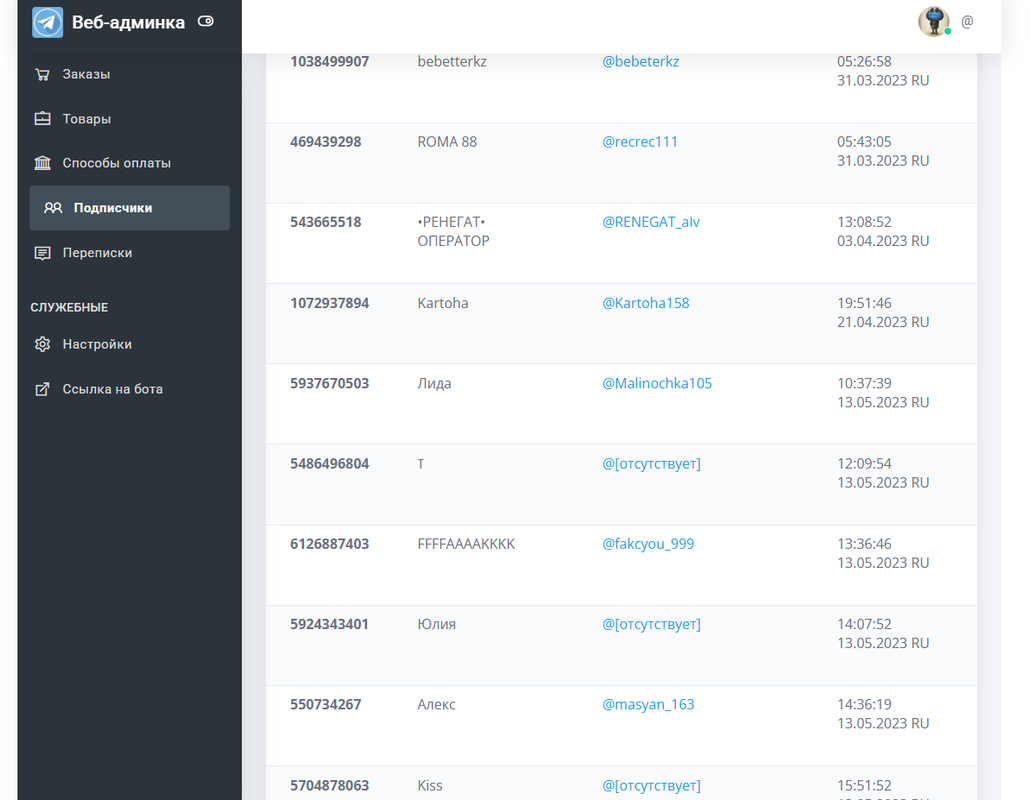Image resolution: width=1030 pixels, height=800 pixels.
Task: Click the shopping cart icon for Заказы
Action: tap(43, 74)
